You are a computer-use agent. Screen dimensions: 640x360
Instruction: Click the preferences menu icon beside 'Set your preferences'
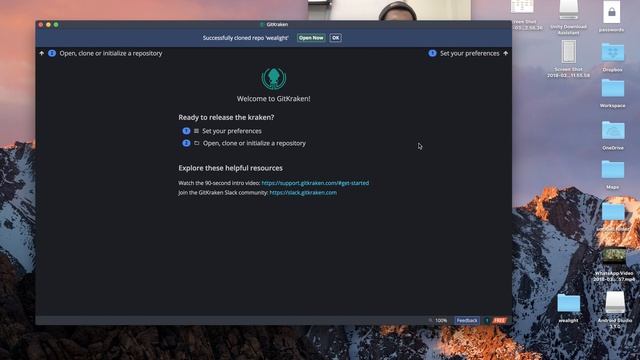[x=196, y=131]
